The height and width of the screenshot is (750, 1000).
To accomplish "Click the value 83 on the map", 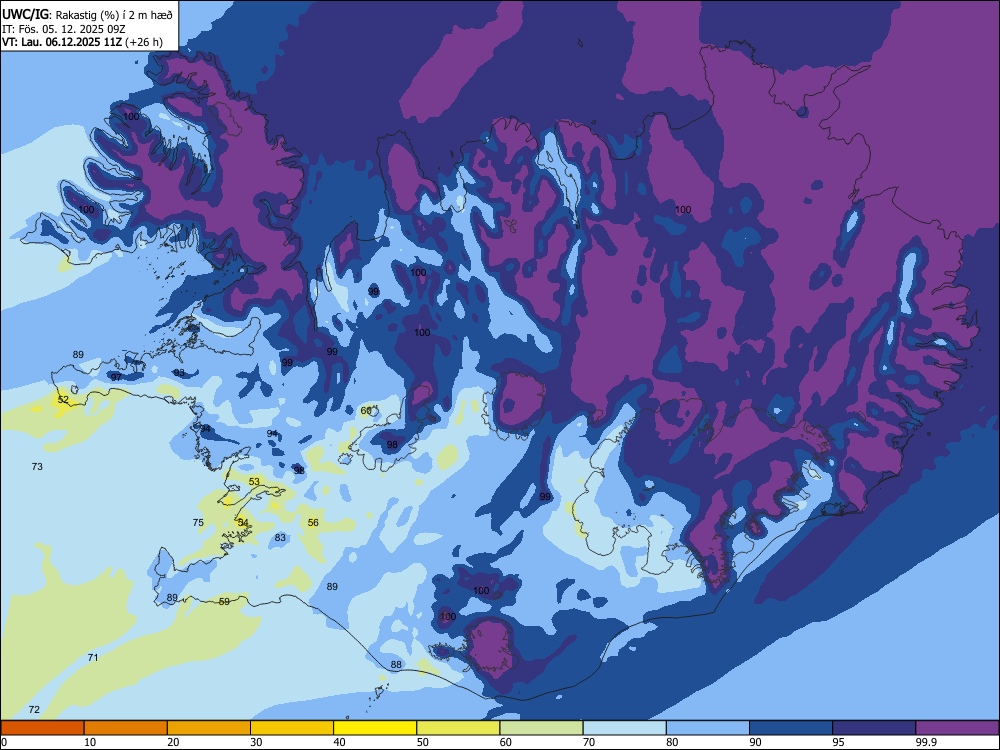I will [281, 538].
